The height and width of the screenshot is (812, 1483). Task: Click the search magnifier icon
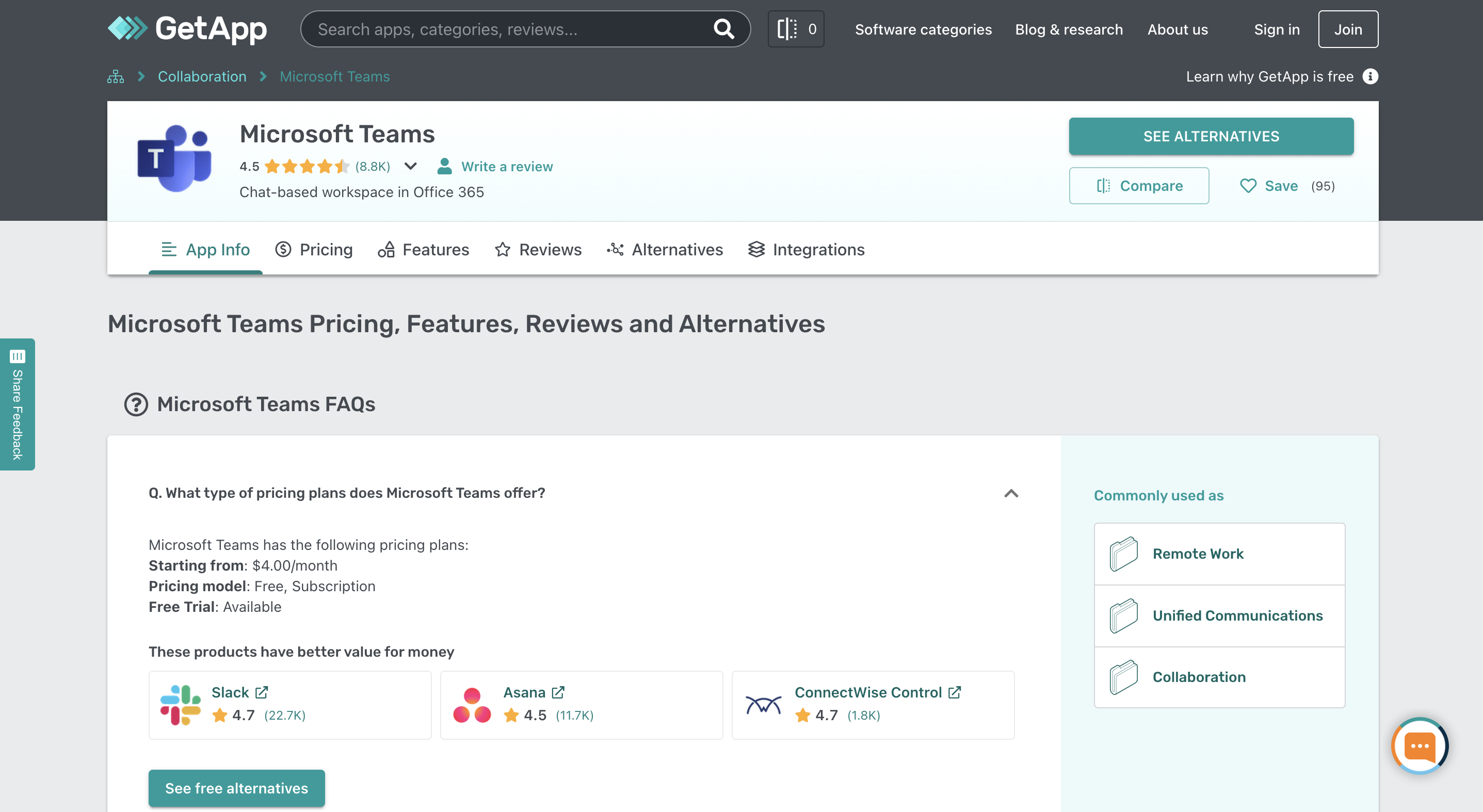coord(723,29)
